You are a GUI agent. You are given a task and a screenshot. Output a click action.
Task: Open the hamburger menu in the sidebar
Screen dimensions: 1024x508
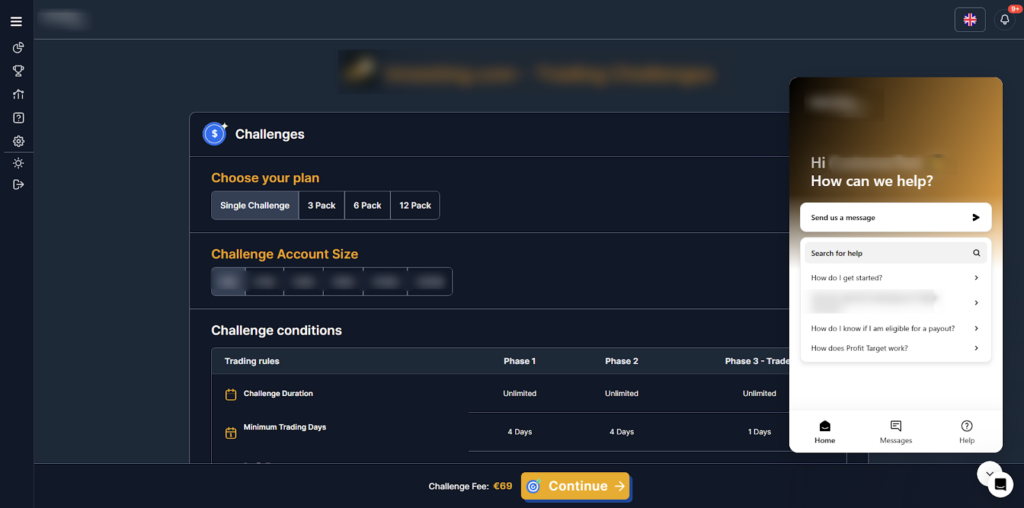pos(16,21)
